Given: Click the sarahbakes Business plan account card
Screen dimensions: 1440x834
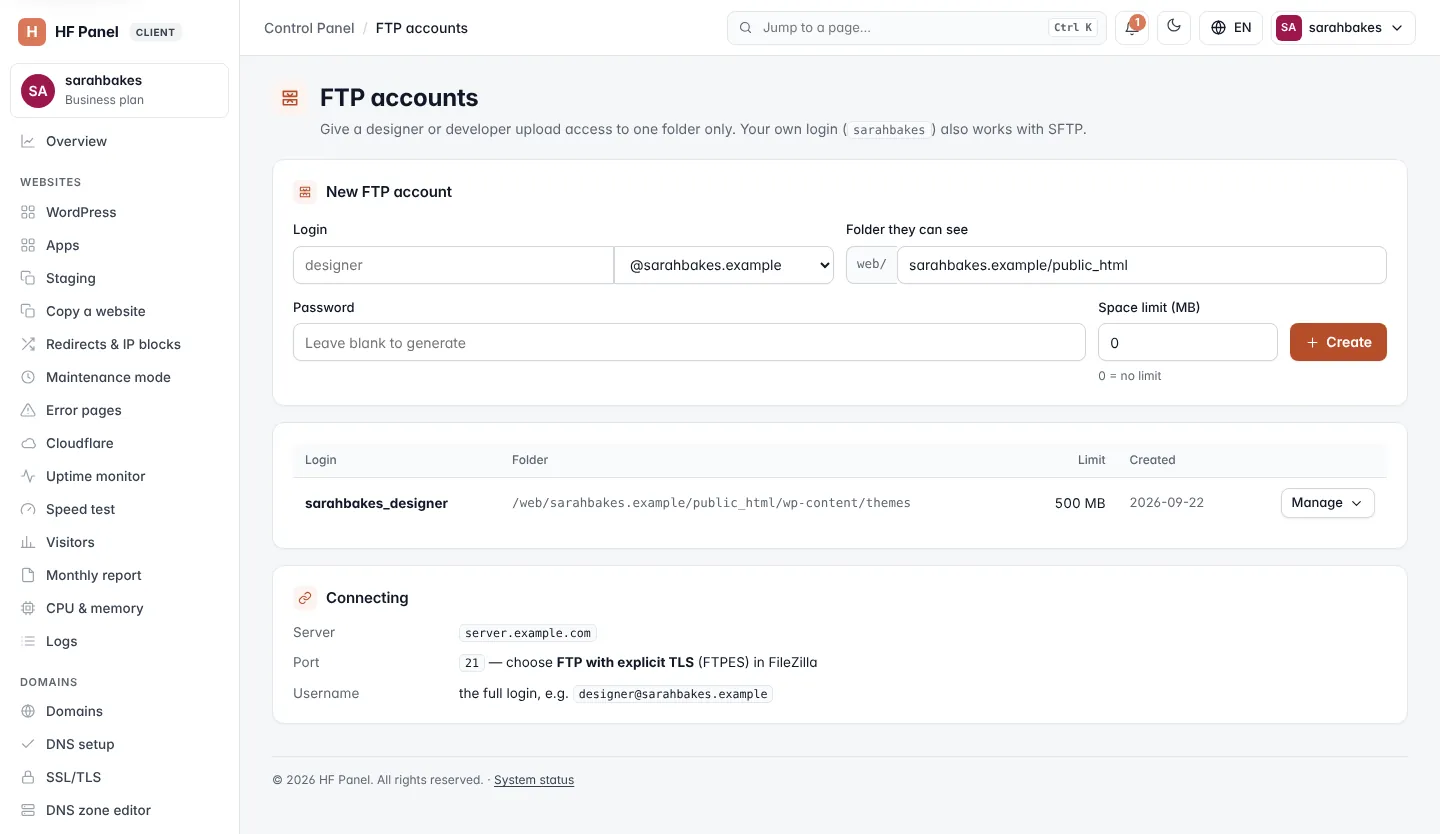Looking at the screenshot, I should point(120,90).
